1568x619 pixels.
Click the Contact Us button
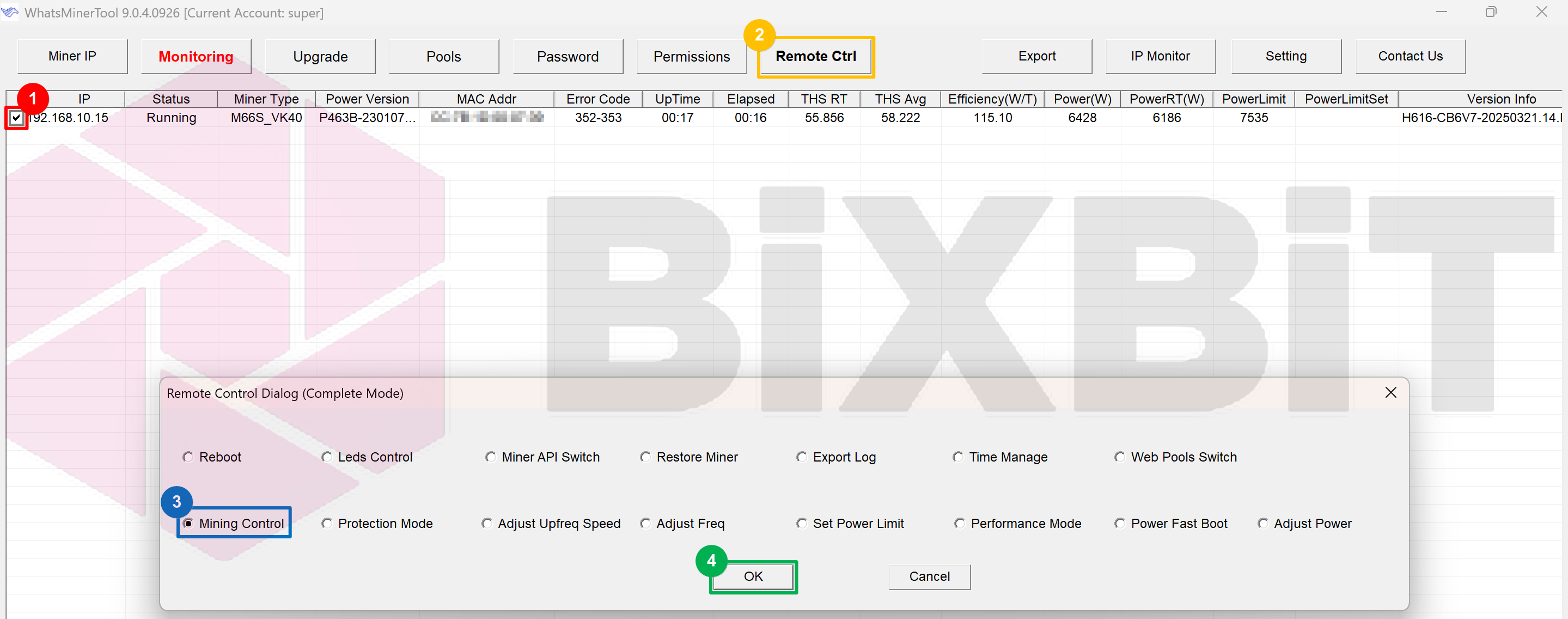[x=1411, y=56]
